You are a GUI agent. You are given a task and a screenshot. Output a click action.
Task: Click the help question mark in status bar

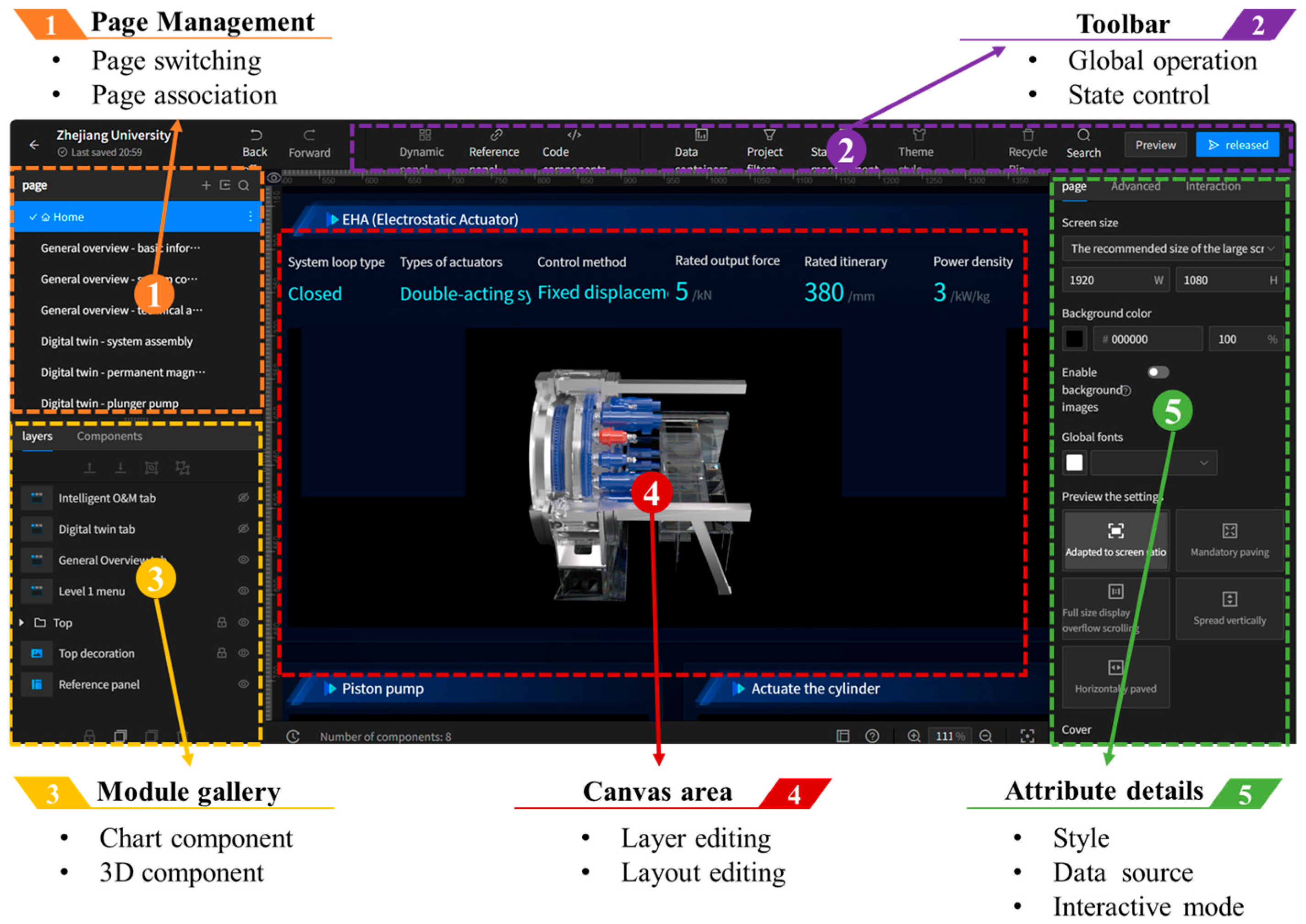pos(872,736)
